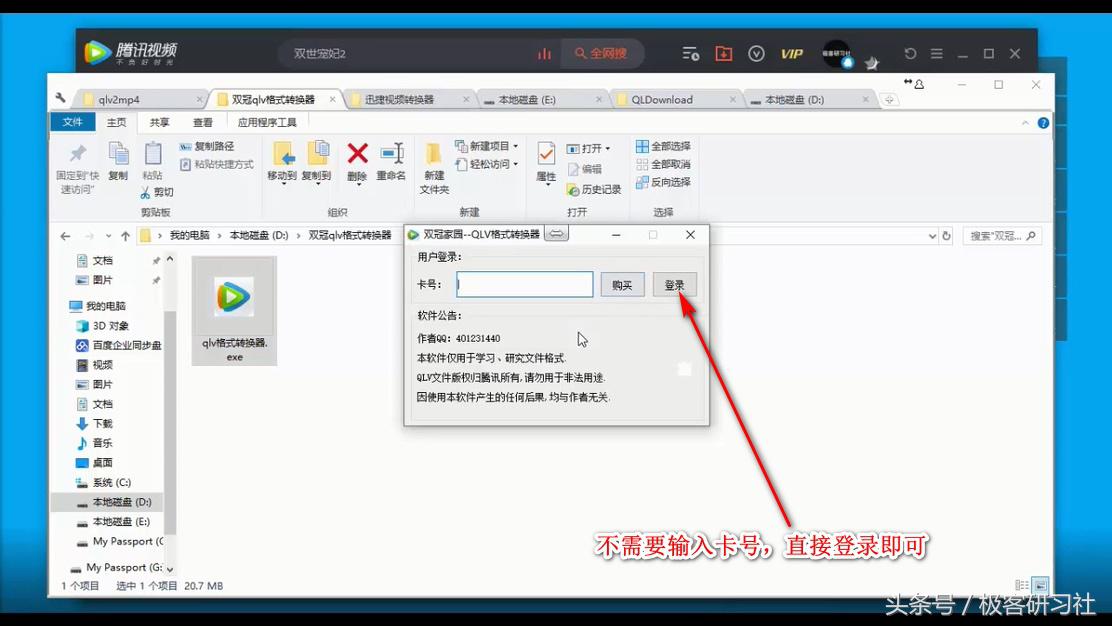Focus the 卡号 card number field

pyautogui.click(x=525, y=284)
